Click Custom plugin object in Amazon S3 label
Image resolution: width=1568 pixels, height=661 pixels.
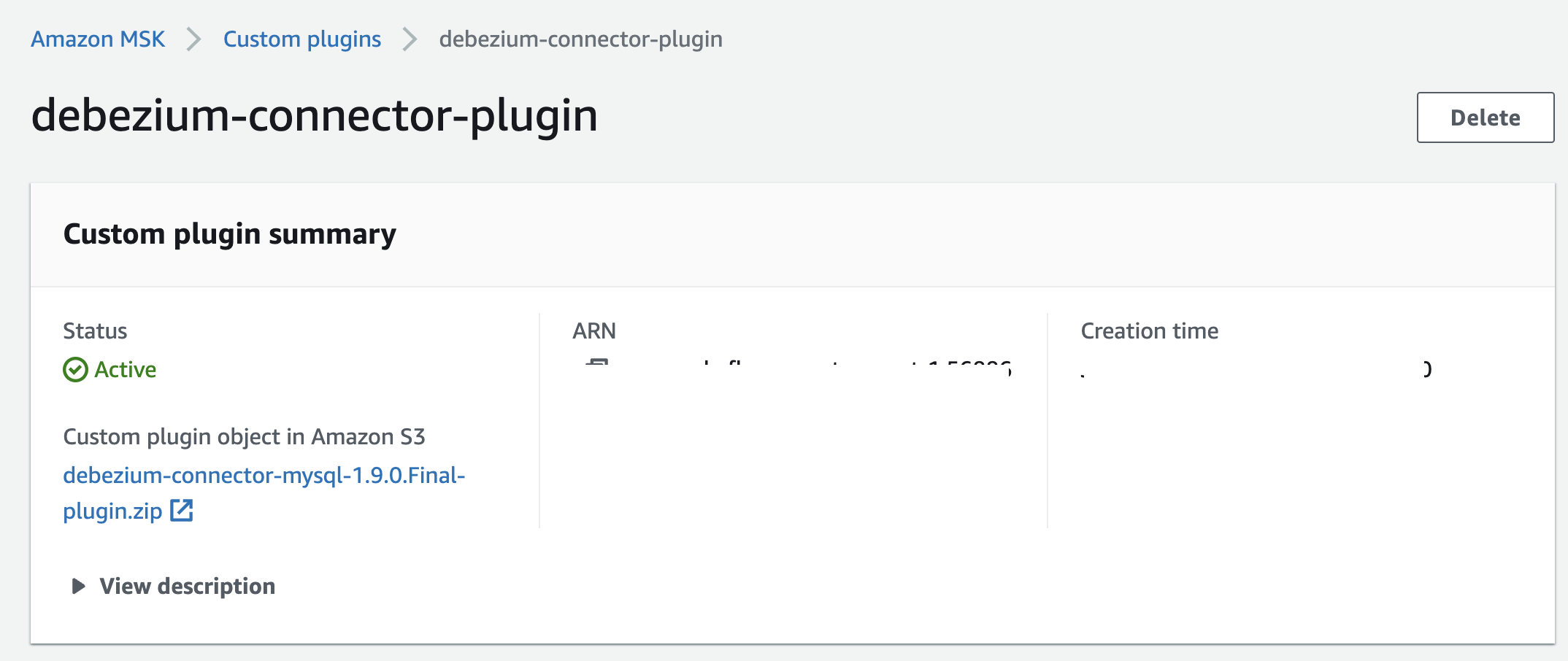click(244, 436)
